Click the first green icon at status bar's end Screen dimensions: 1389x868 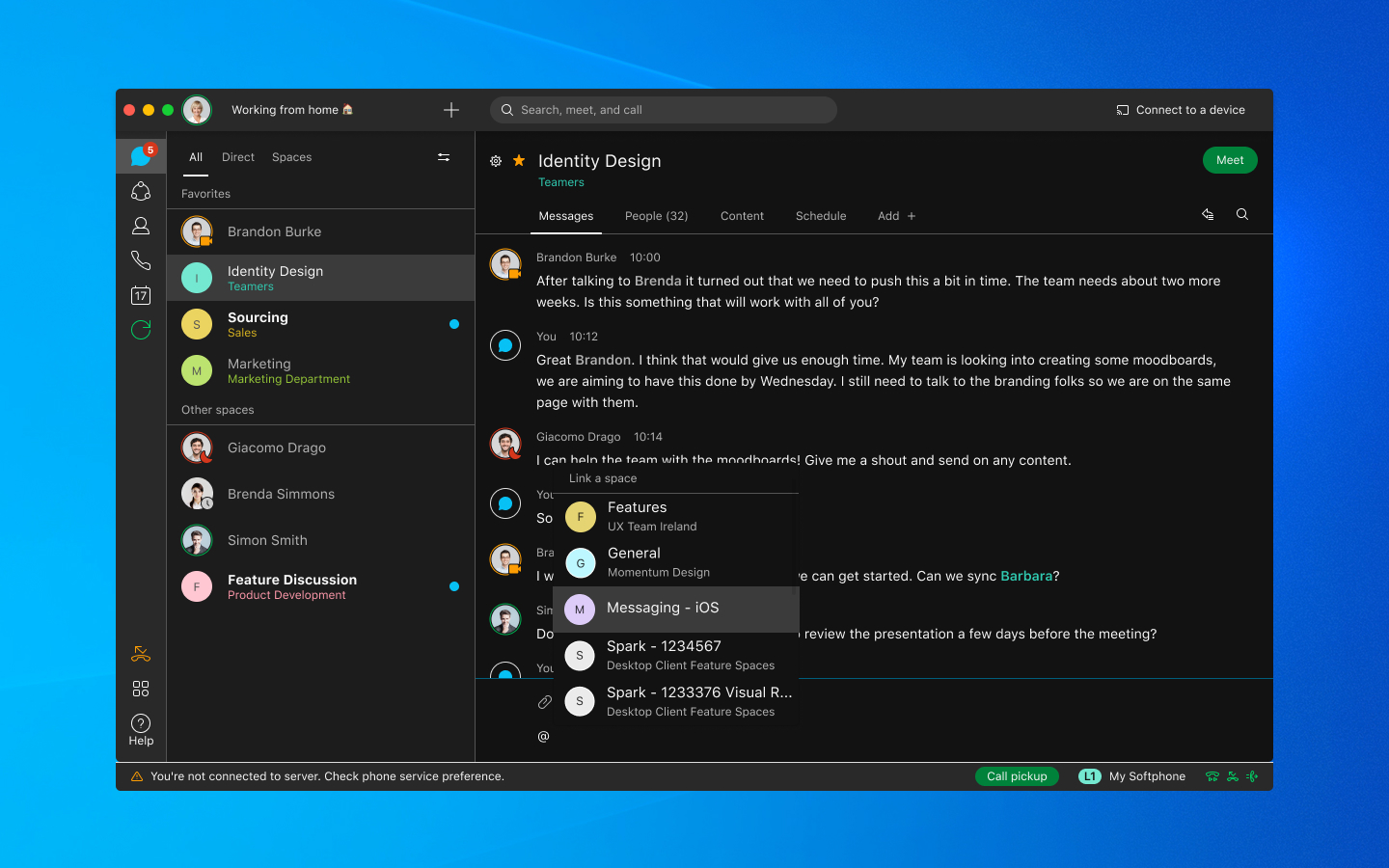pyautogui.click(x=1212, y=776)
